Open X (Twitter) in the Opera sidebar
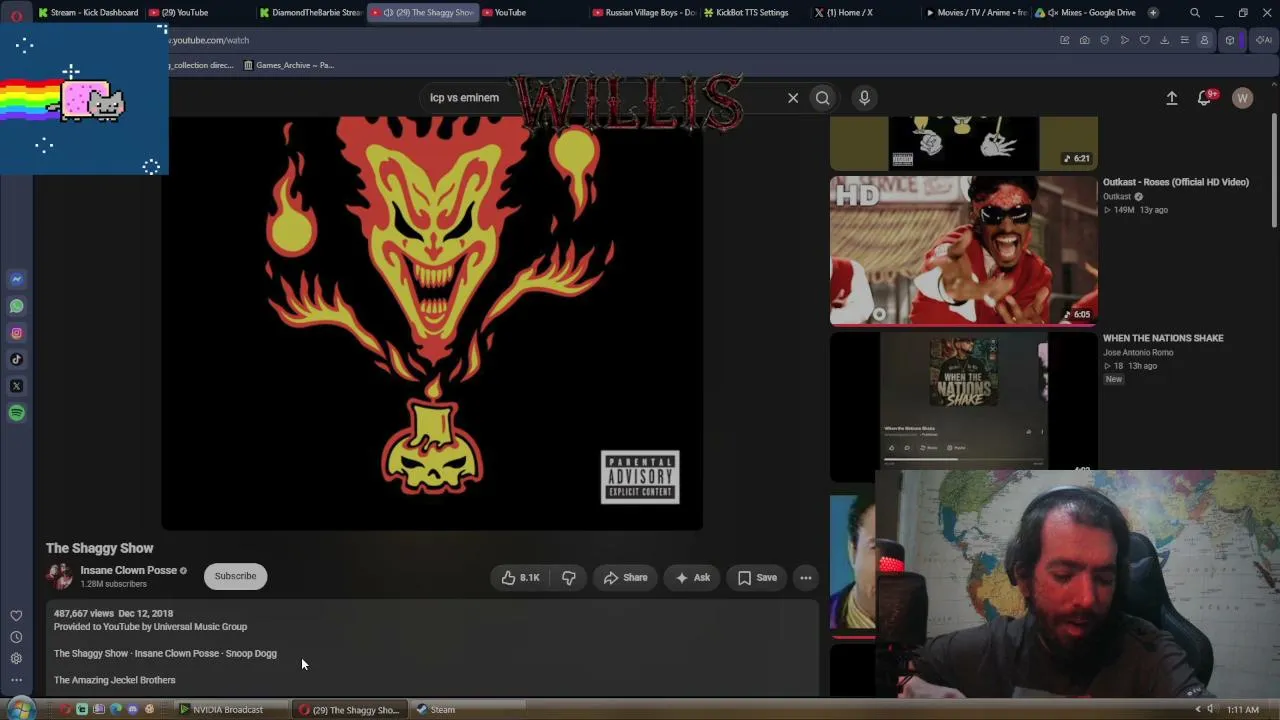This screenshot has width=1280, height=720. pos(16,386)
